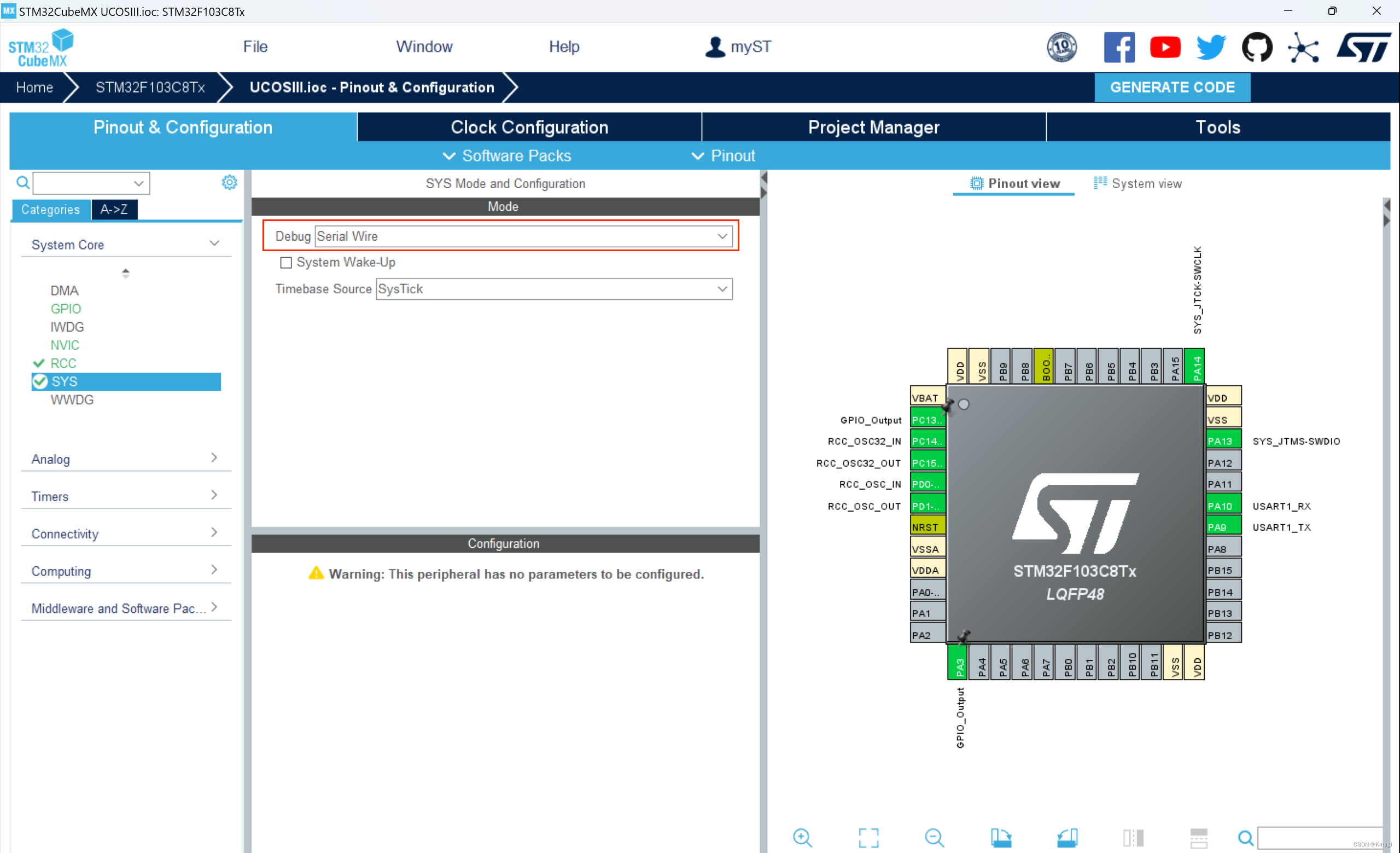The image size is (1400, 853).
Task: Toggle the SYS checkmark in sidebar
Action: point(40,381)
